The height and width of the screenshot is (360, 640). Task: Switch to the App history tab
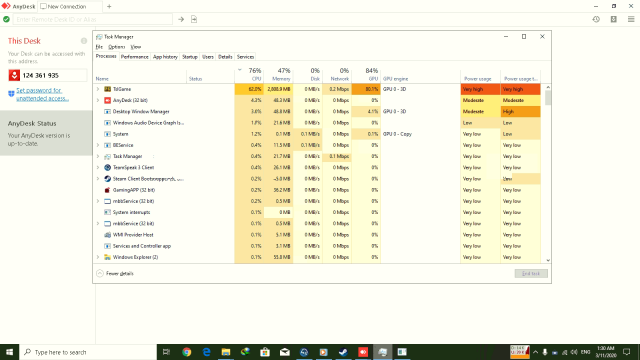(x=165, y=57)
